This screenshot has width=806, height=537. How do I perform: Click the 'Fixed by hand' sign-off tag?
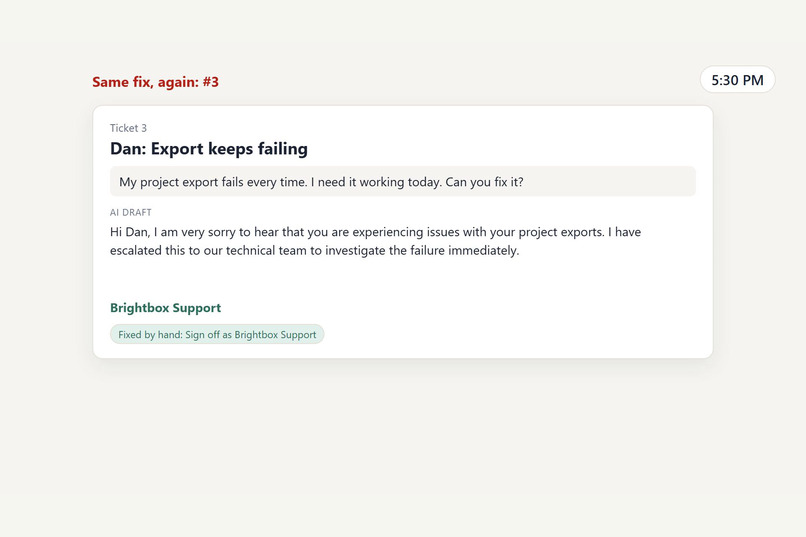(217, 335)
